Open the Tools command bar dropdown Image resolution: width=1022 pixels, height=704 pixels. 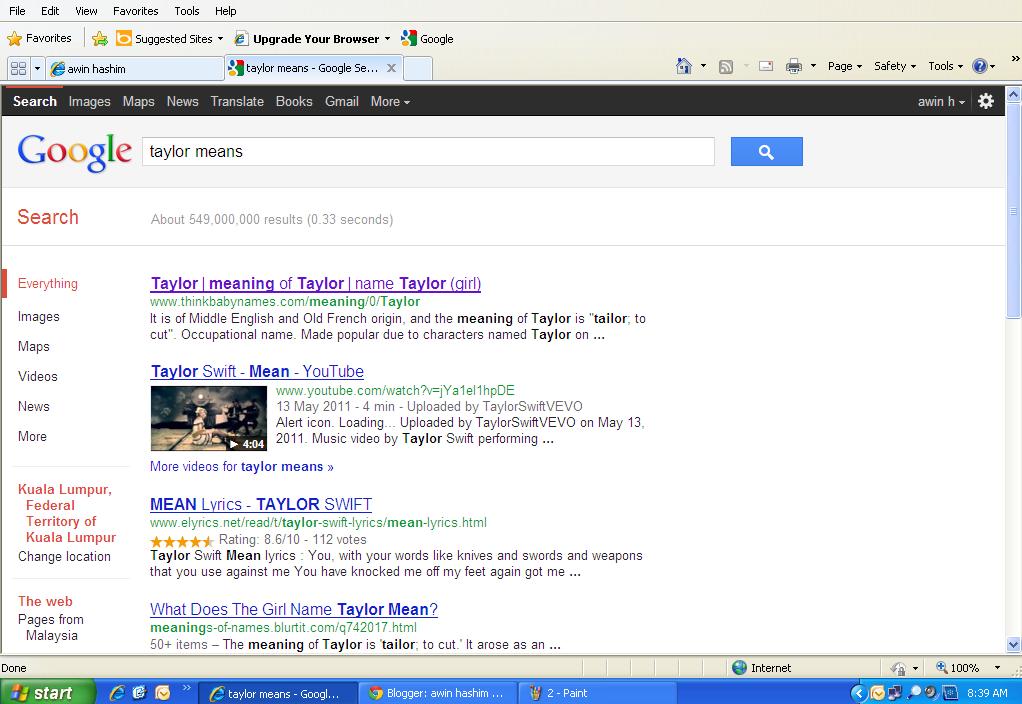click(946, 66)
